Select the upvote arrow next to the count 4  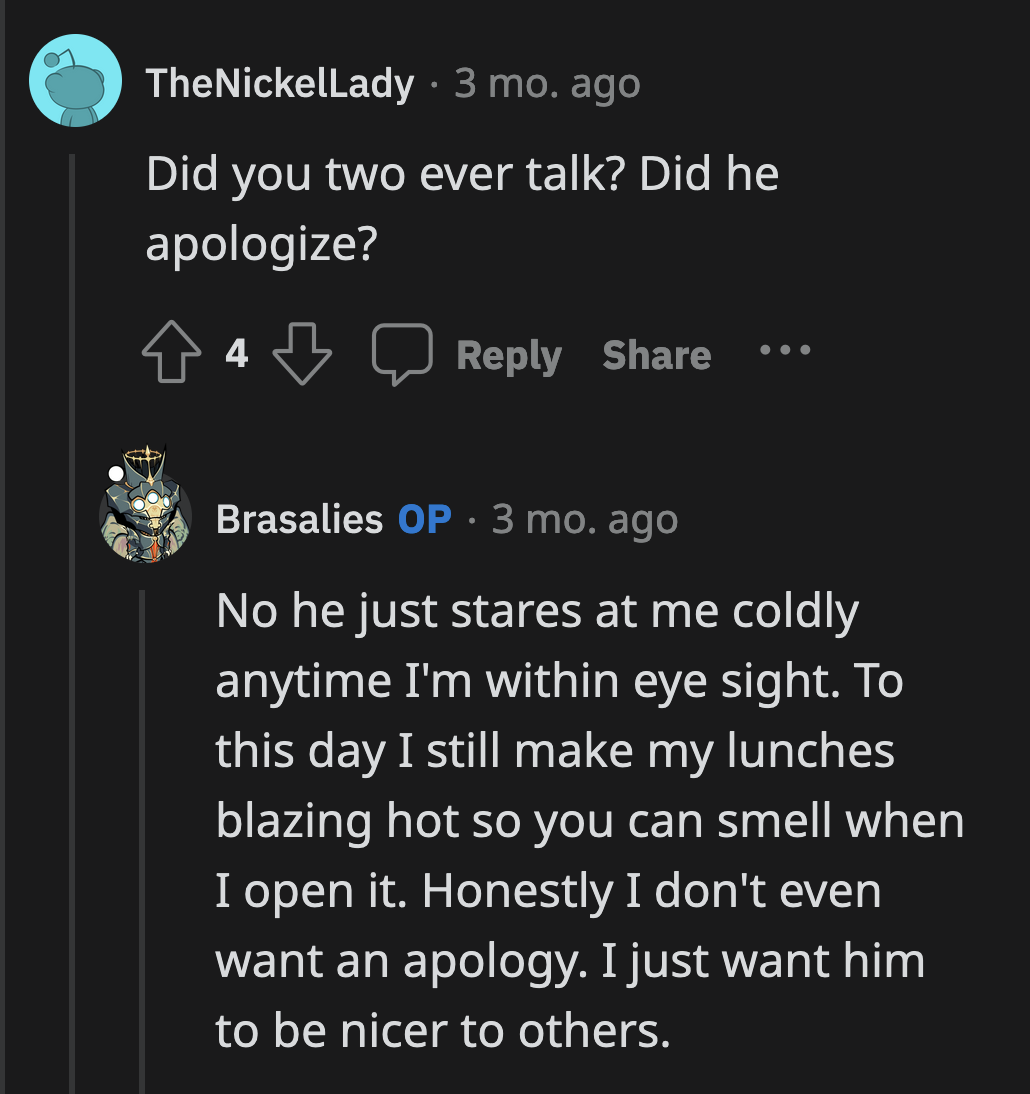[x=173, y=352]
